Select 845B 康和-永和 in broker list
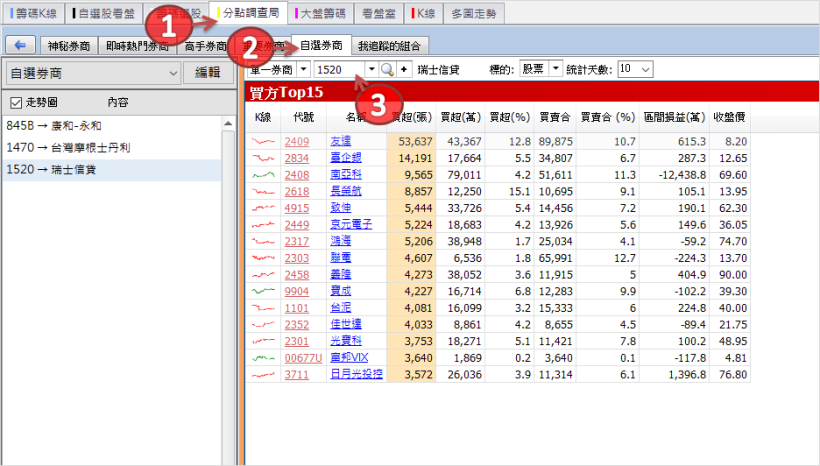The image size is (820, 466). 111,126
